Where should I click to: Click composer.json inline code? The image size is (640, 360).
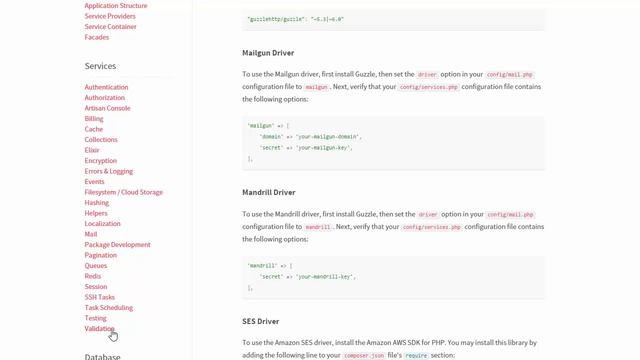[x=364, y=356]
